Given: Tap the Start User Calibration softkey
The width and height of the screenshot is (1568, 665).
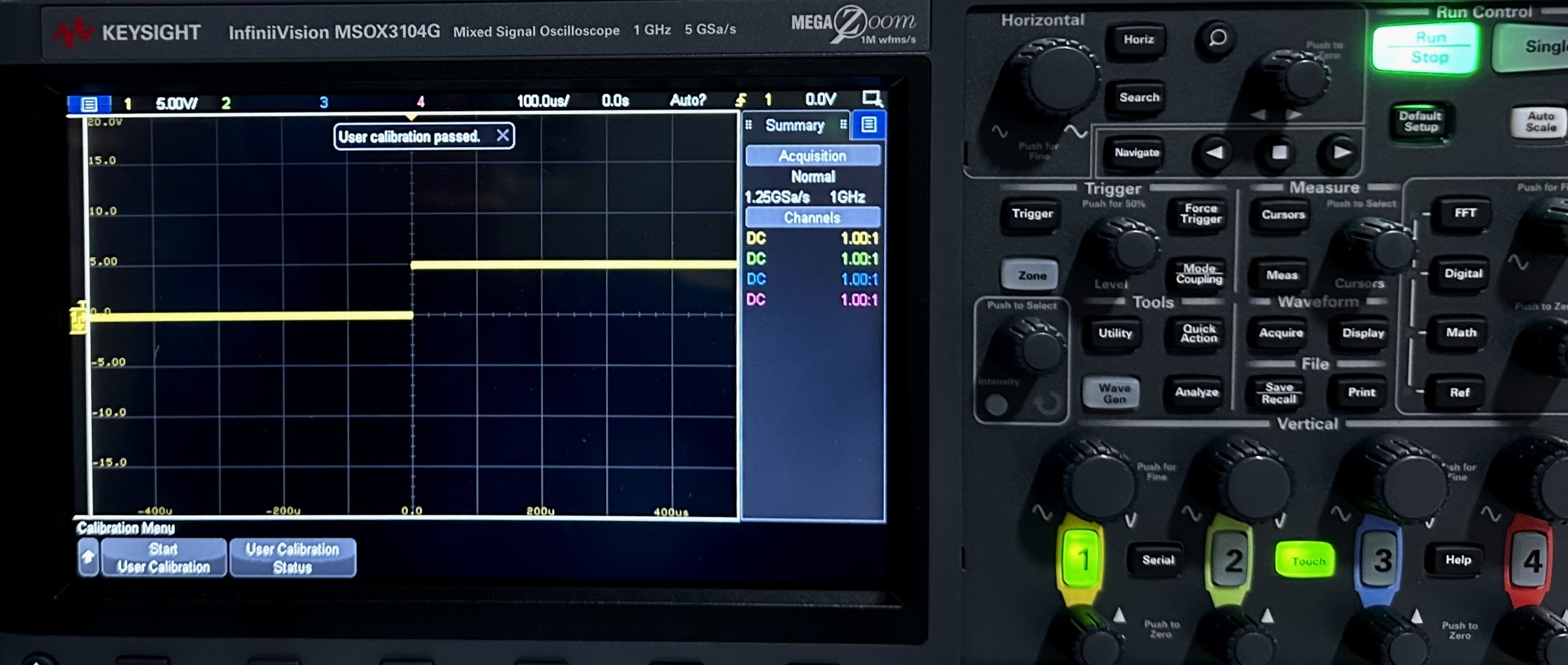Looking at the screenshot, I should click(x=163, y=558).
